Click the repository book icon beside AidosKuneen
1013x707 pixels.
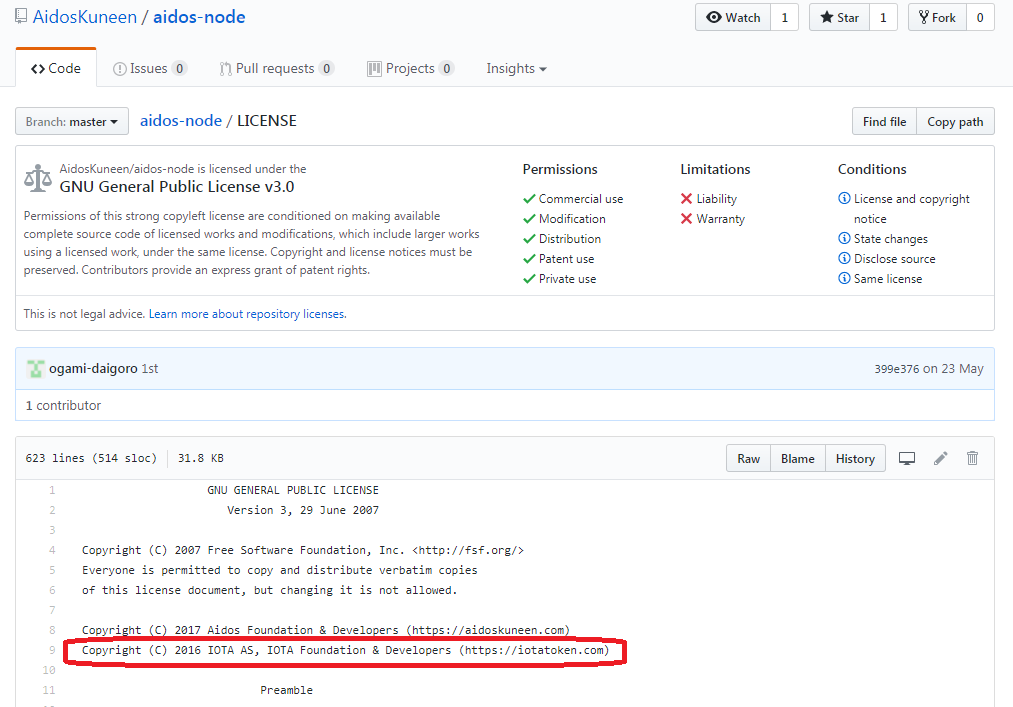point(21,16)
